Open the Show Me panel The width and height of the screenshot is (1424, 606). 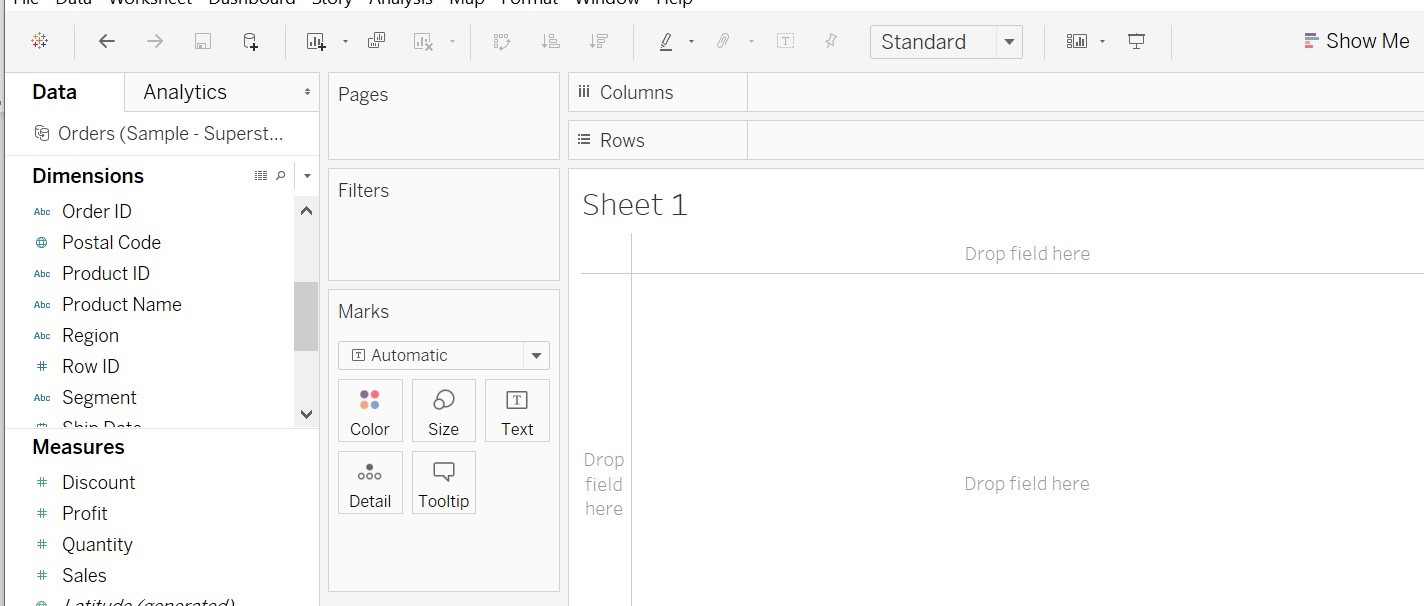(x=1356, y=40)
